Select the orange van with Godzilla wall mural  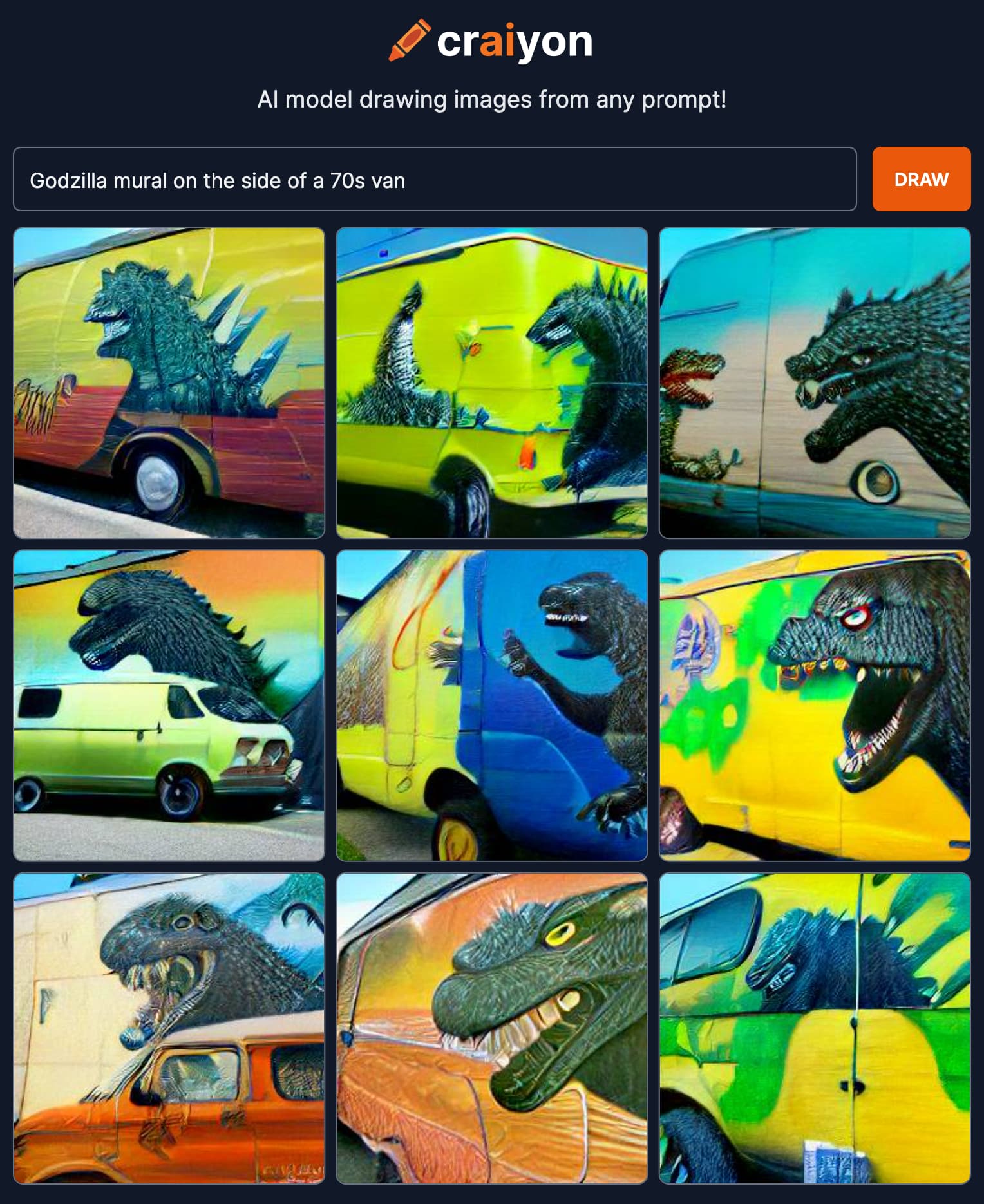[169, 1028]
